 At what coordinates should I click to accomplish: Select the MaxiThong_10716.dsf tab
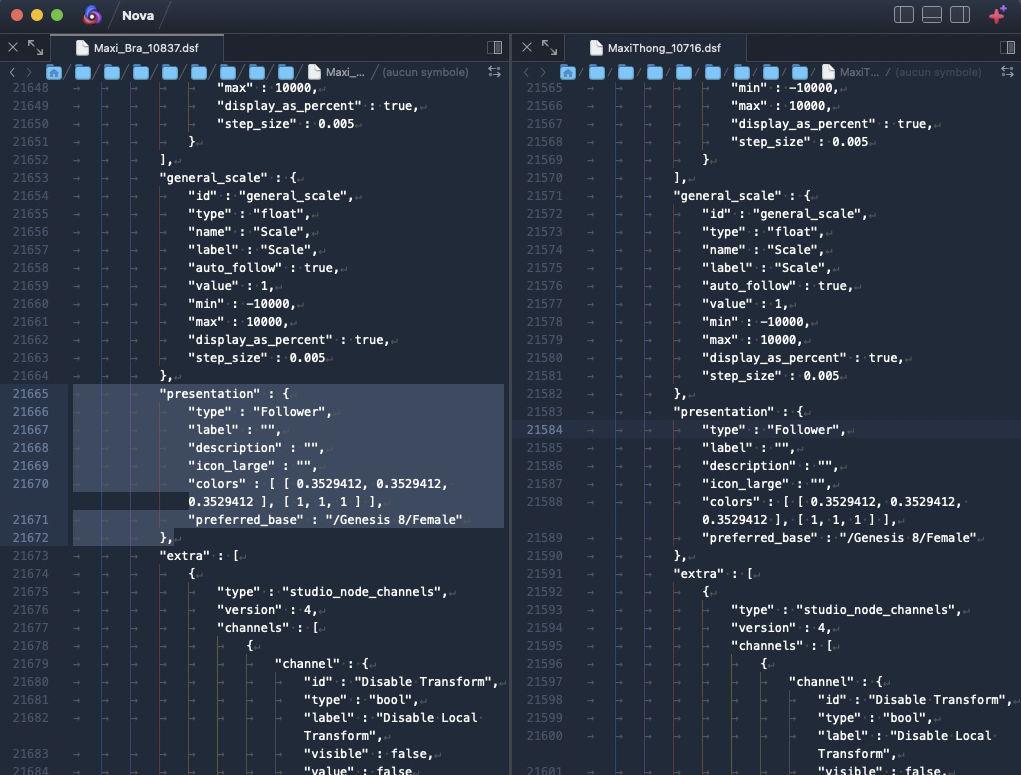point(655,48)
